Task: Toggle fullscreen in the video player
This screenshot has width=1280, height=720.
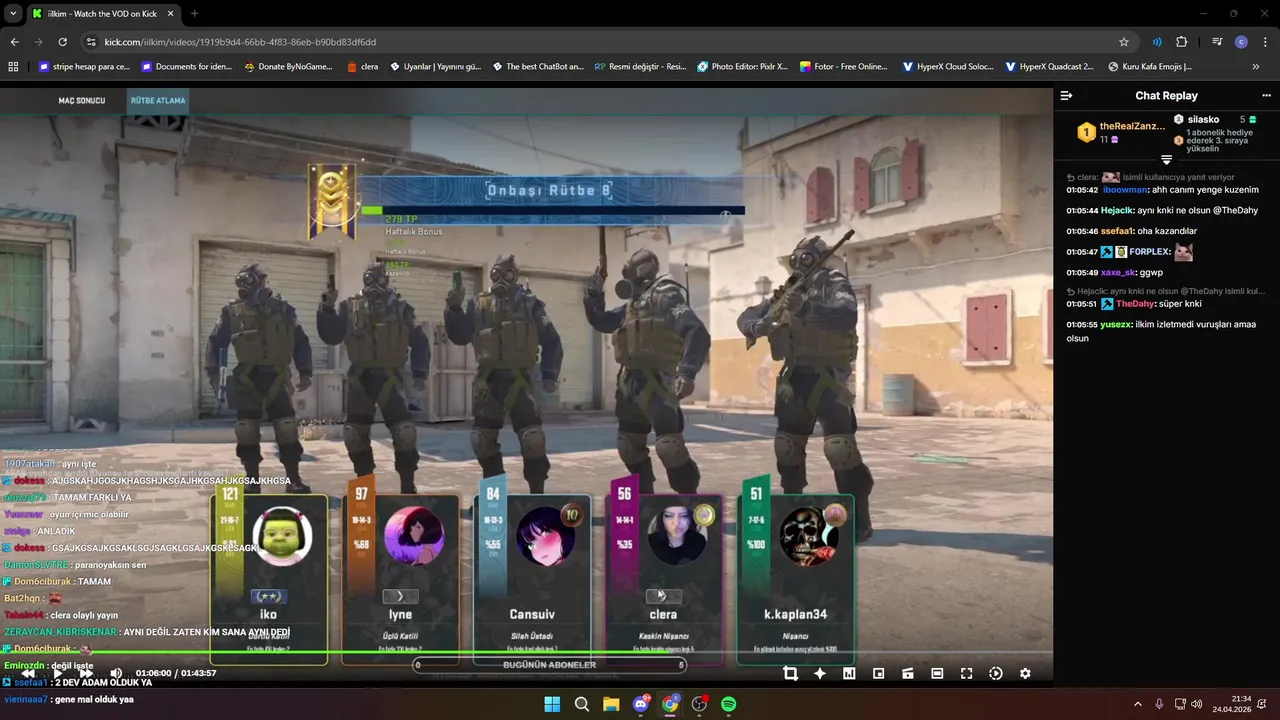Action: 966,674
